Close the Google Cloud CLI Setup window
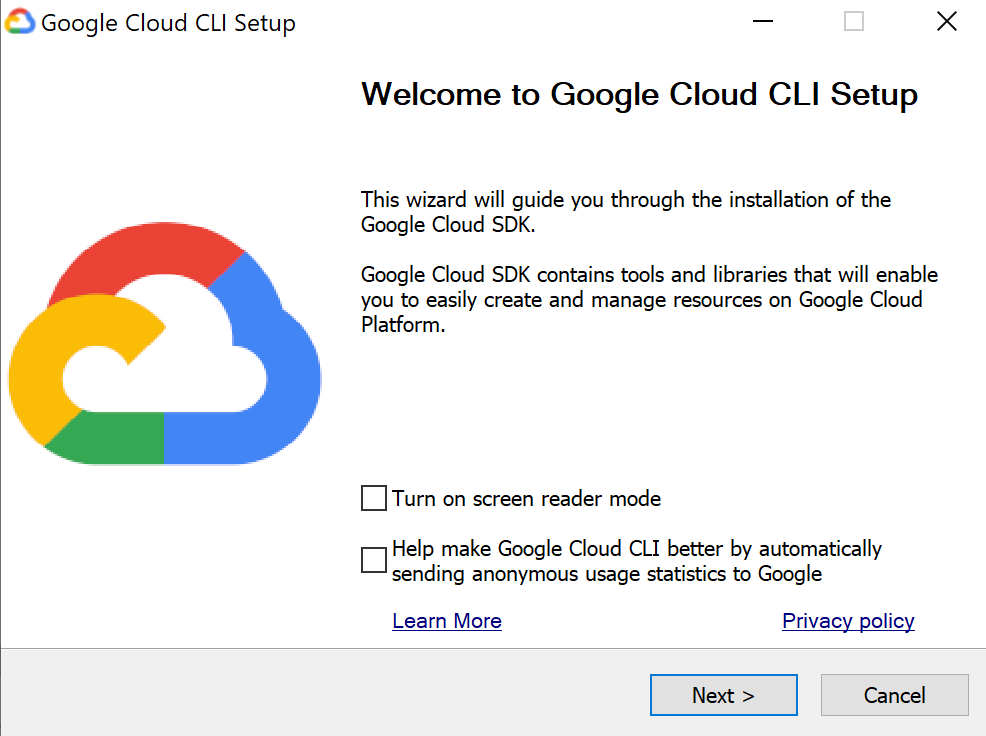The width and height of the screenshot is (986, 736). tap(946, 21)
